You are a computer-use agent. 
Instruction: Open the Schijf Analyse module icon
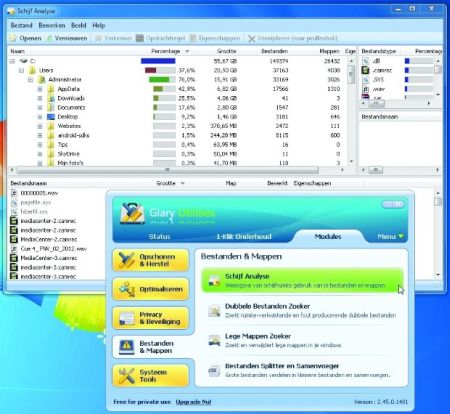(x=214, y=281)
